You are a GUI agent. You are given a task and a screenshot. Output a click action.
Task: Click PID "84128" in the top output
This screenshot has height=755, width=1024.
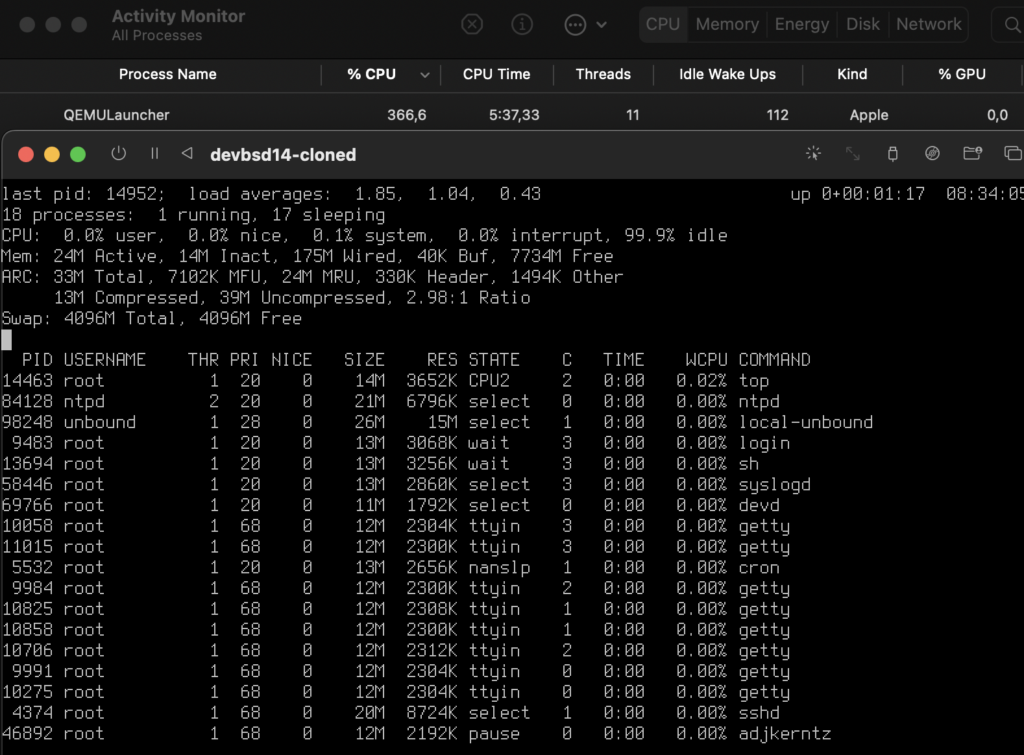click(x=27, y=402)
